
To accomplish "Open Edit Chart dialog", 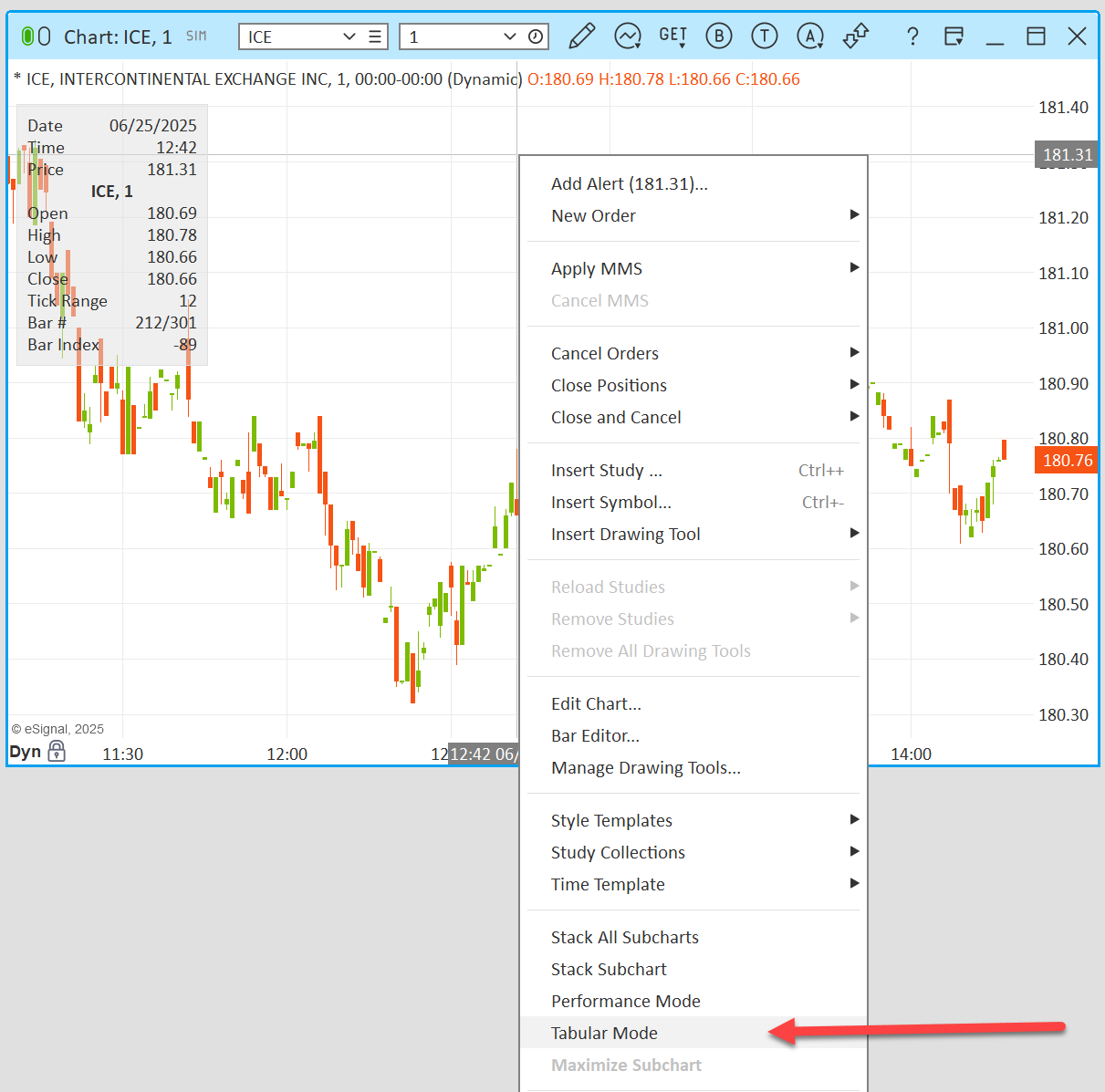I will [693, 704].
